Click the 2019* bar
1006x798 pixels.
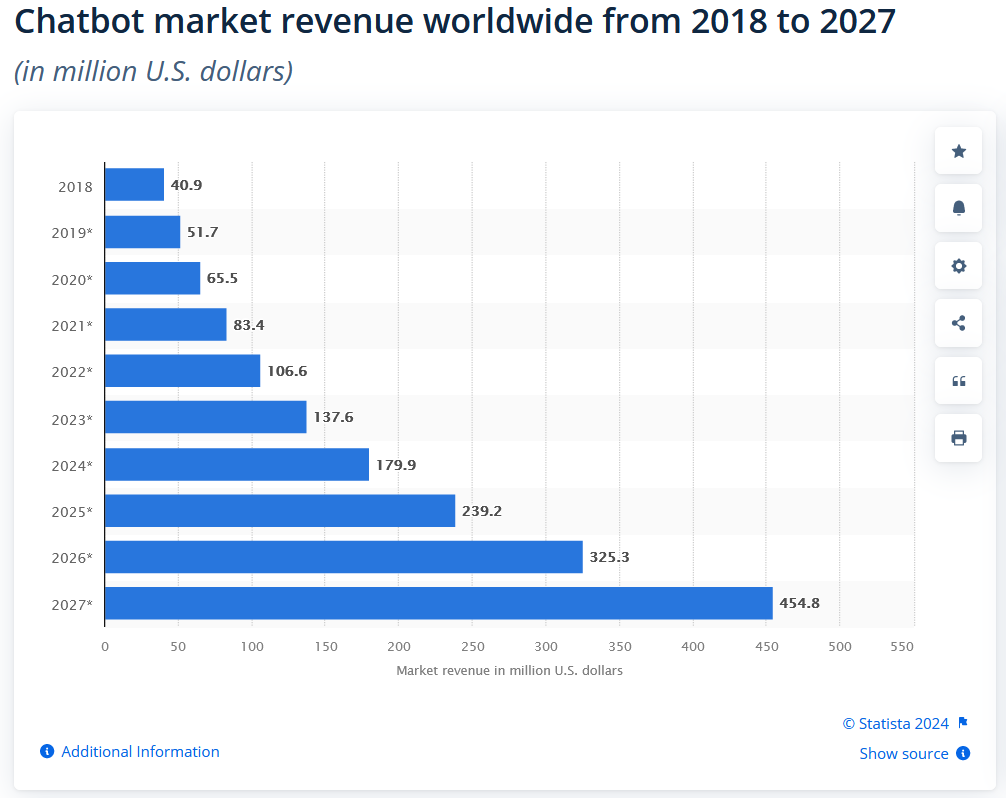click(142, 232)
